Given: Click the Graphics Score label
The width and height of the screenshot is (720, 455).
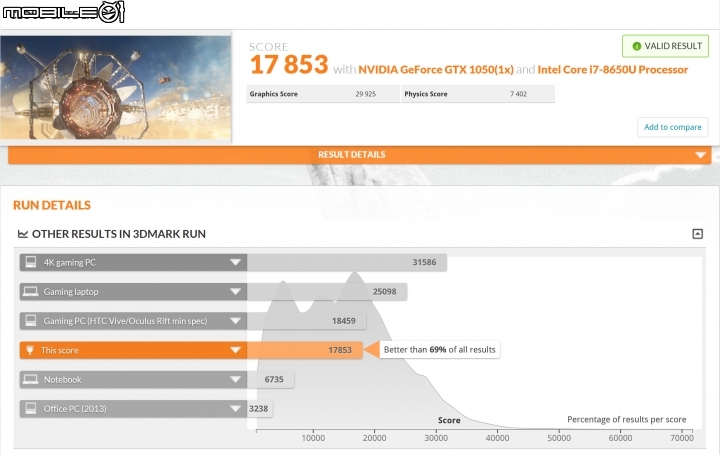Looking at the screenshot, I should click(x=274, y=94).
